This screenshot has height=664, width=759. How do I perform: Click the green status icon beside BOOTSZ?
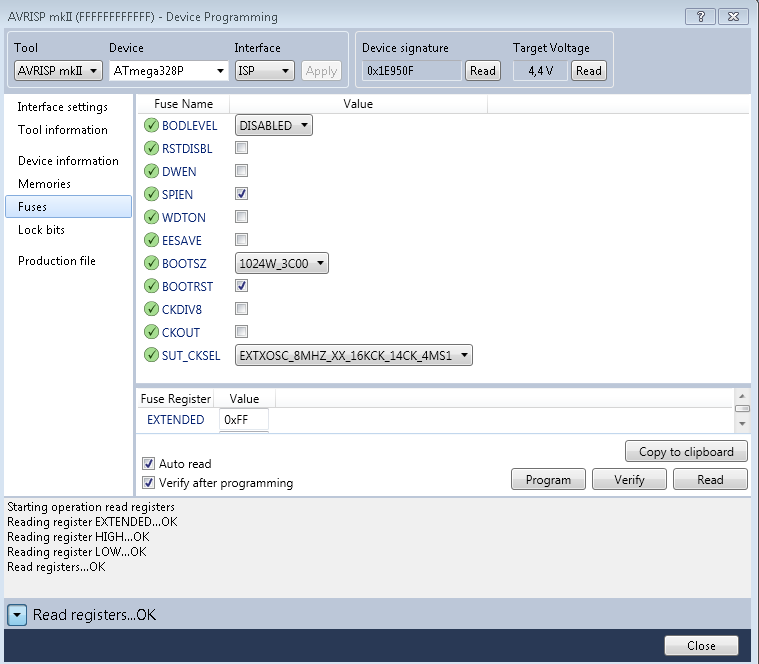pyautogui.click(x=152, y=263)
